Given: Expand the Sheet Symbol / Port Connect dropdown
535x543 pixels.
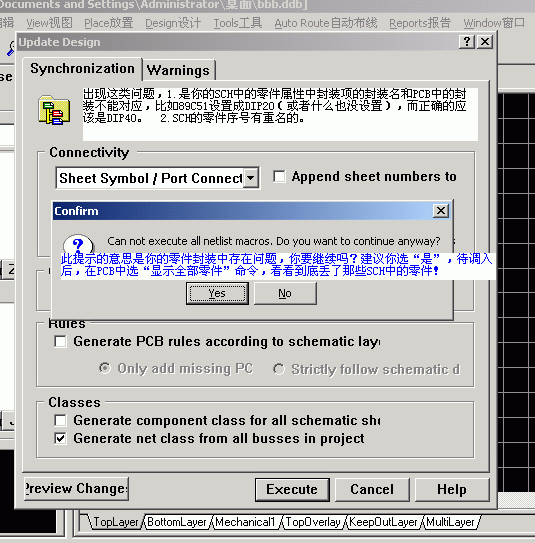Looking at the screenshot, I should coord(250,178).
